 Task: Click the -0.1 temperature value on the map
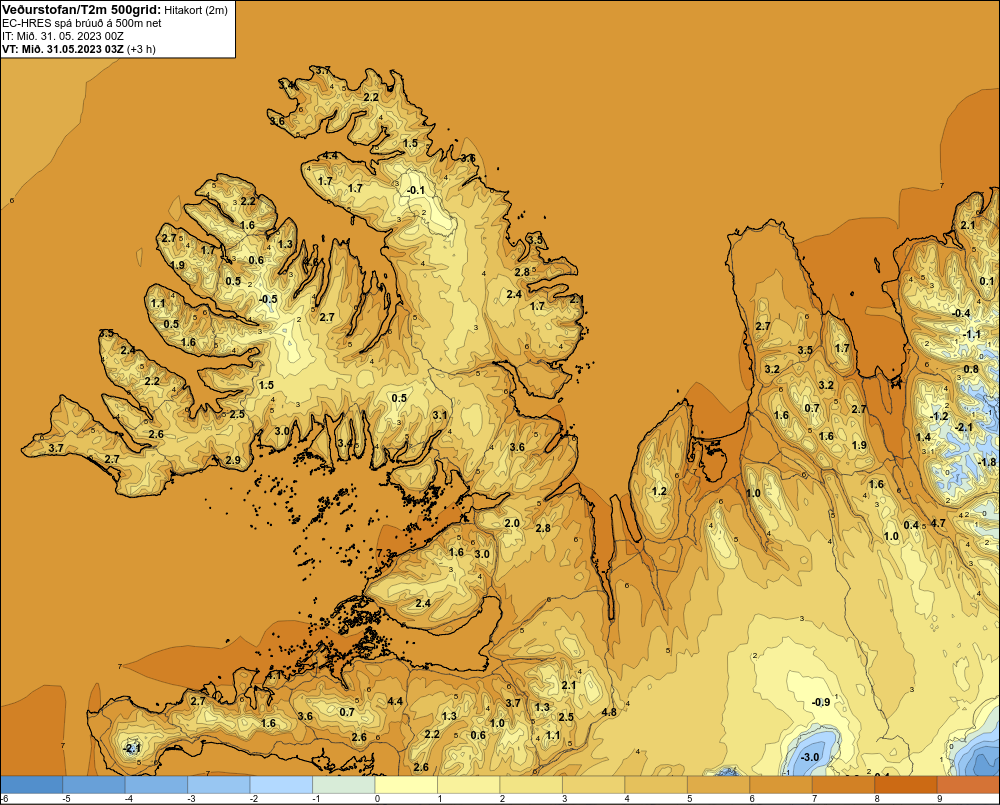(x=416, y=190)
